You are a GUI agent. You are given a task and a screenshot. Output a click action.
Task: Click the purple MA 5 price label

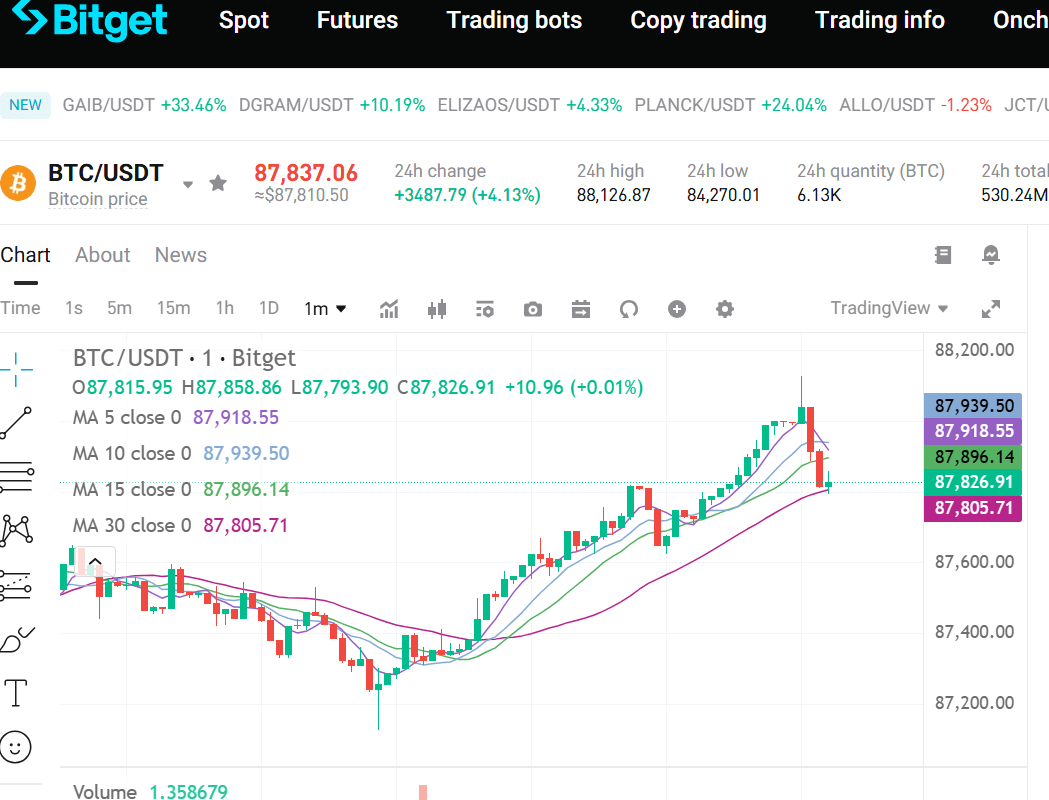[972, 431]
